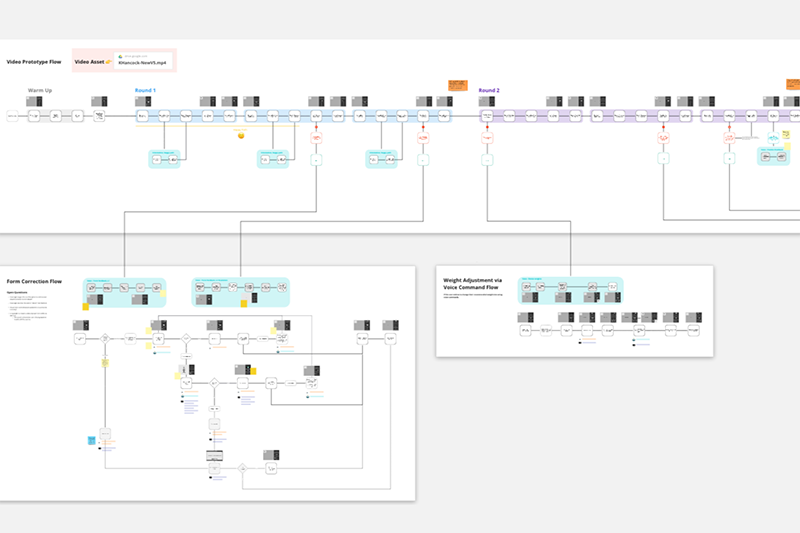Viewport: 800px width, 533px height.
Task: Select the first node at the flow's far left
Action: 12,117
